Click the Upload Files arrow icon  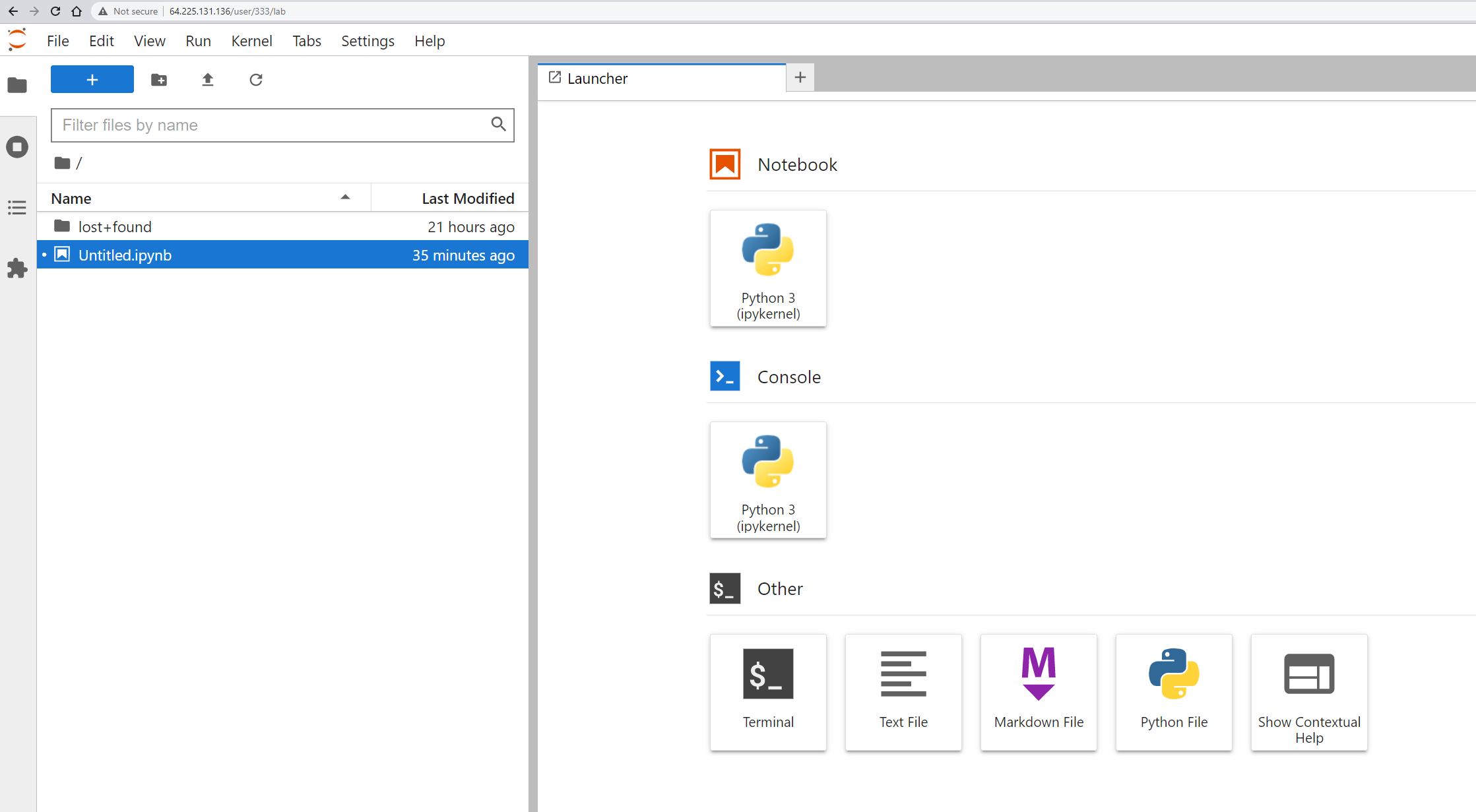click(x=208, y=80)
